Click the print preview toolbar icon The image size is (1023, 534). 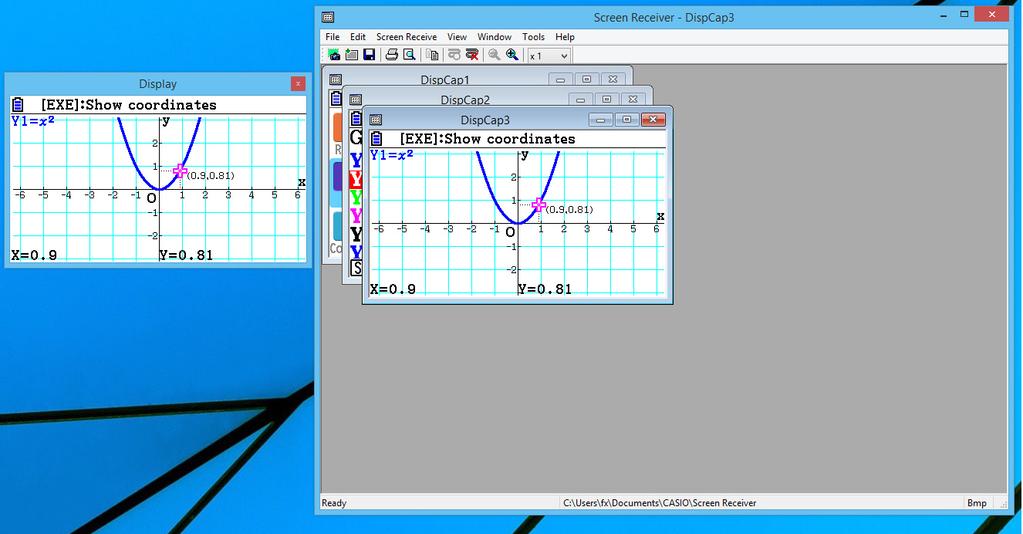click(409, 55)
